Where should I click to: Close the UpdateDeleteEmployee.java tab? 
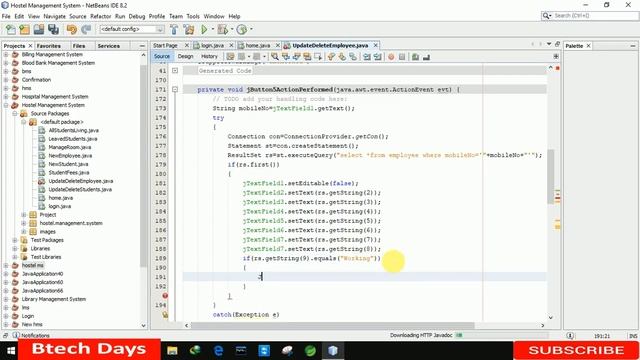[x=376, y=45]
